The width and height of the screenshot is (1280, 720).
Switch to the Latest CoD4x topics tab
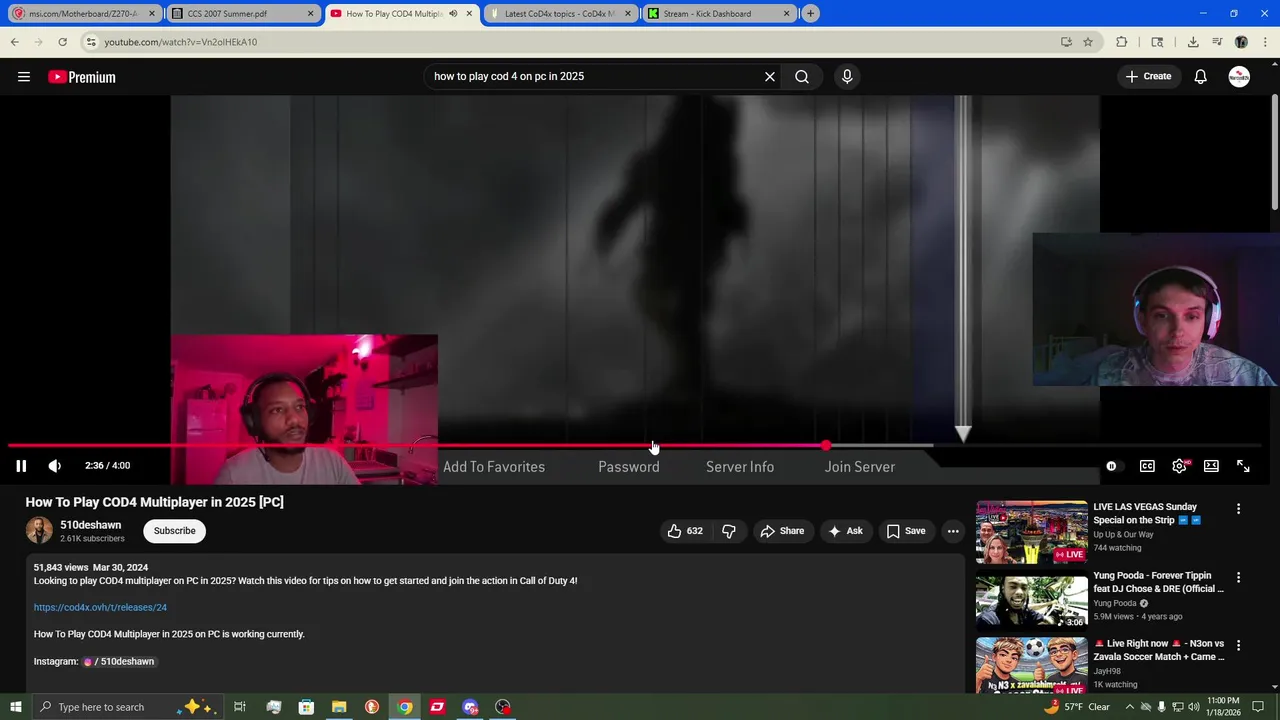pos(560,14)
